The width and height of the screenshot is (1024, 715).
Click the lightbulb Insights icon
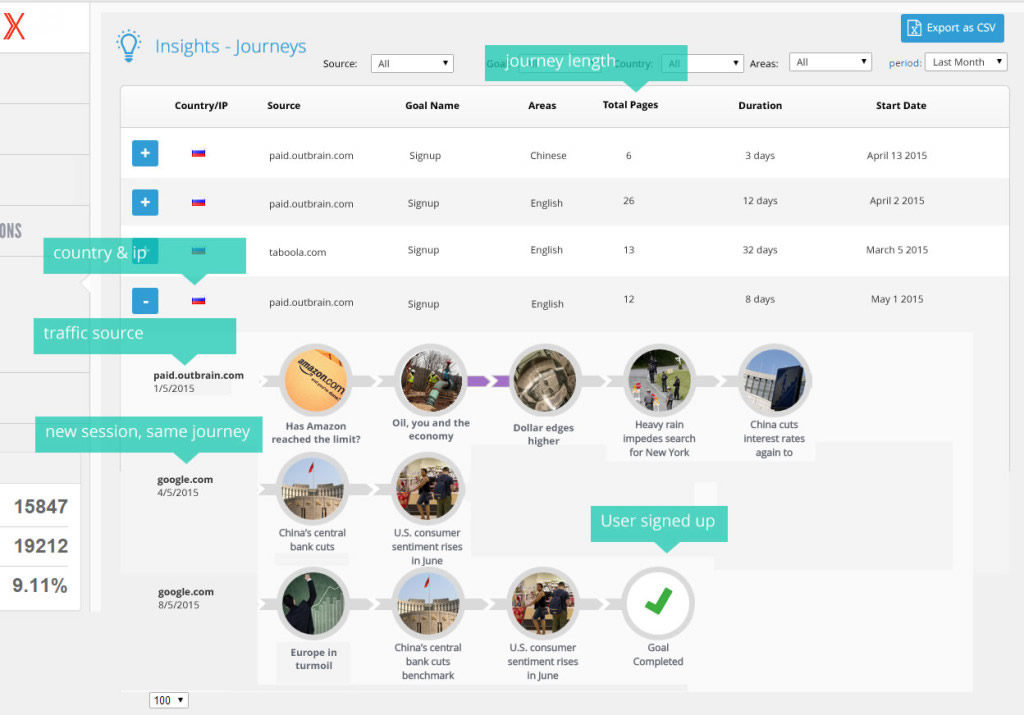pyautogui.click(x=128, y=45)
